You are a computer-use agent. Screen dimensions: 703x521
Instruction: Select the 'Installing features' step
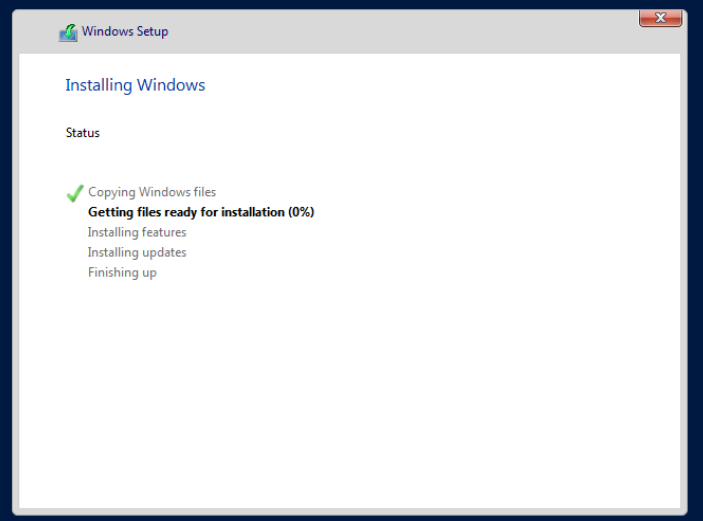point(137,232)
